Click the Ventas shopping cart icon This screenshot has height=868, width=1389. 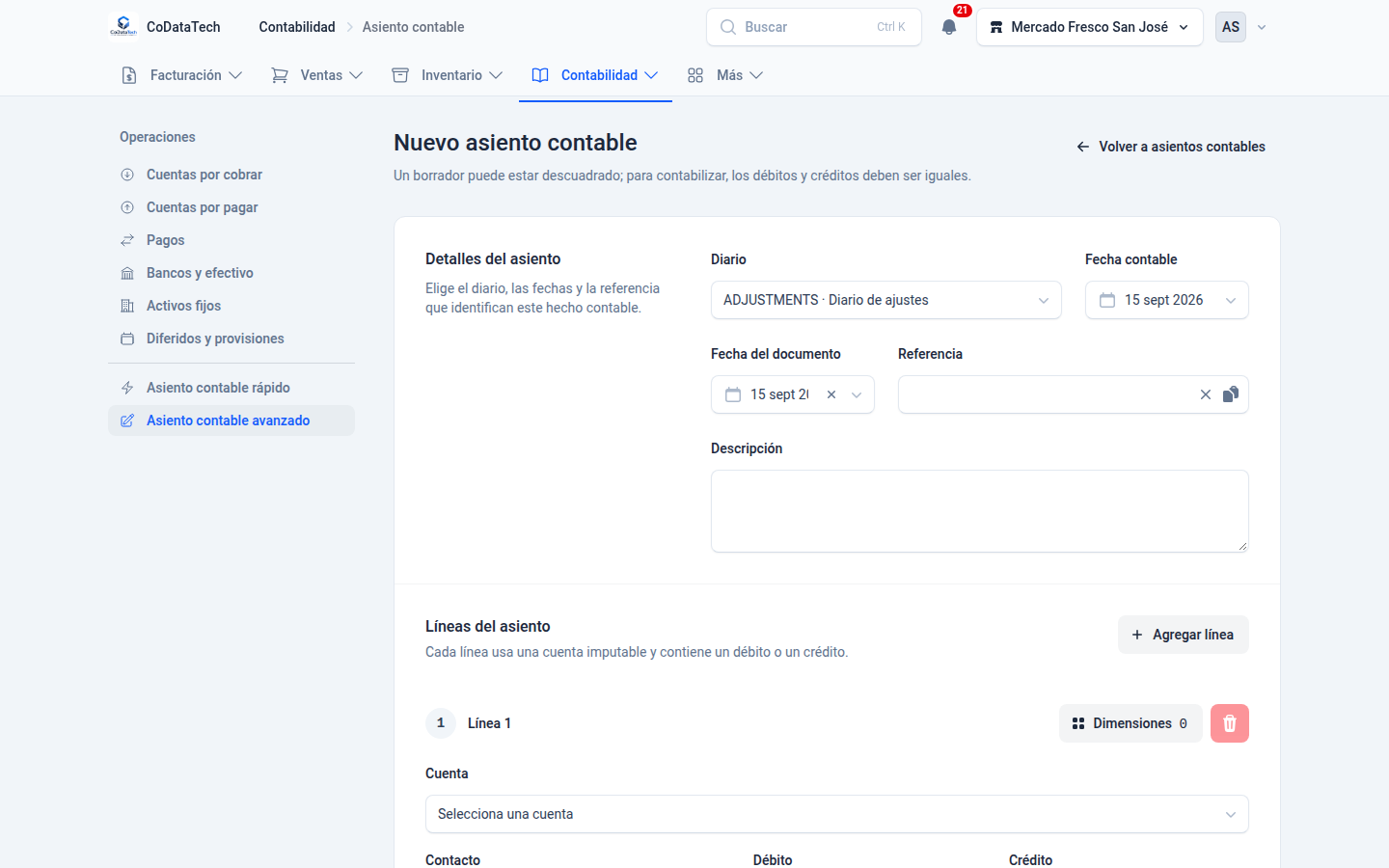tap(280, 75)
